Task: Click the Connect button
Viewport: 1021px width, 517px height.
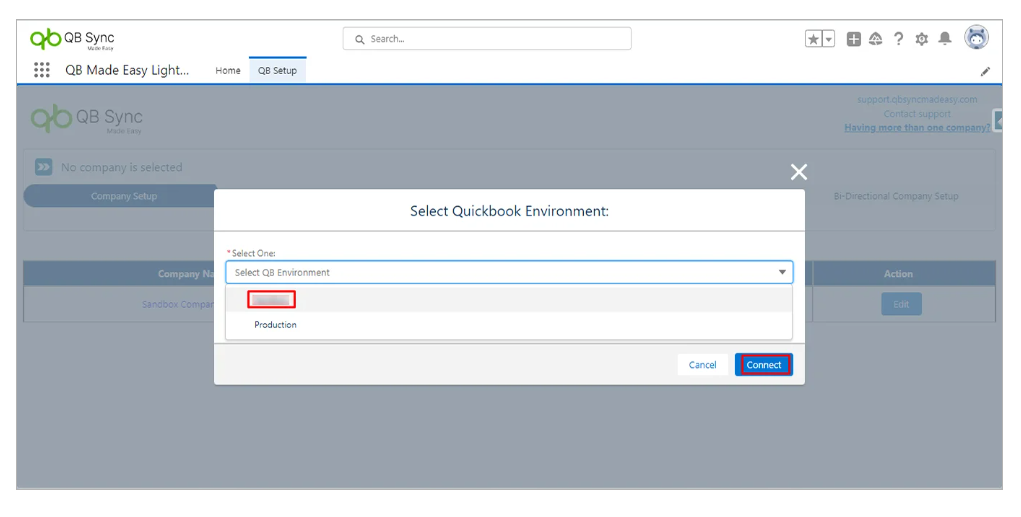Action: (764, 365)
